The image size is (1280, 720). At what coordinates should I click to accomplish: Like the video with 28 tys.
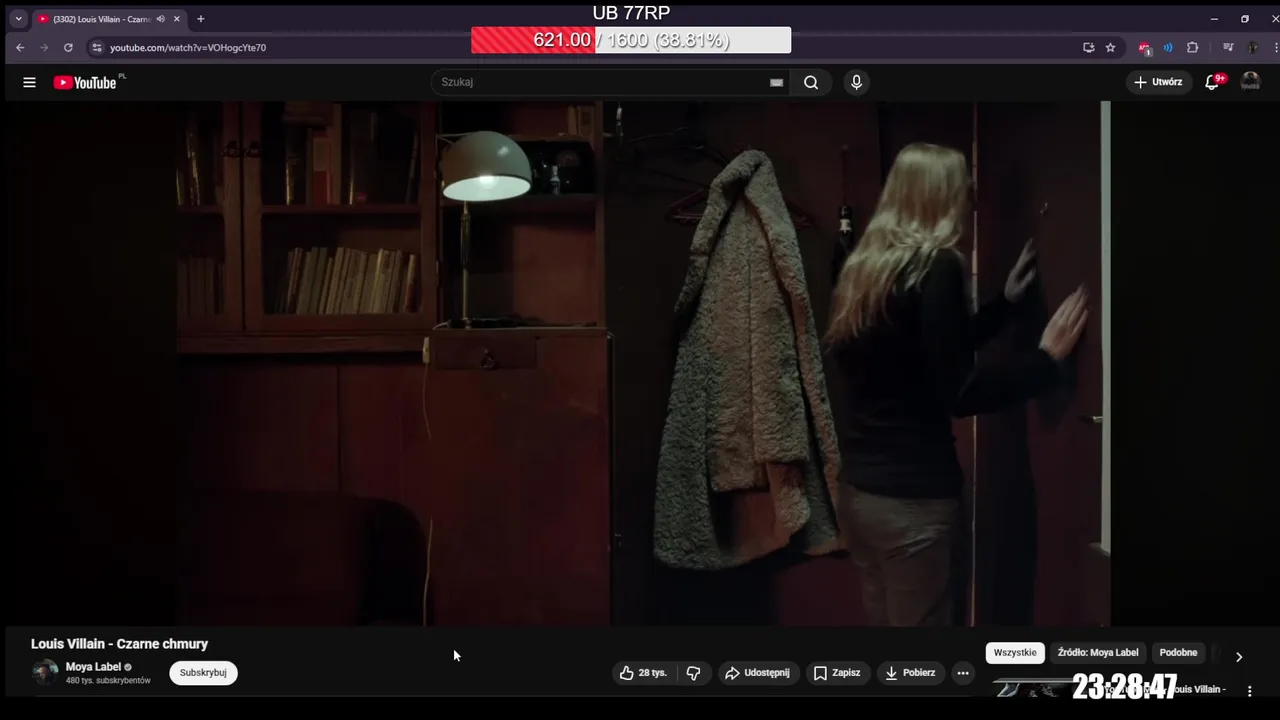tap(642, 673)
